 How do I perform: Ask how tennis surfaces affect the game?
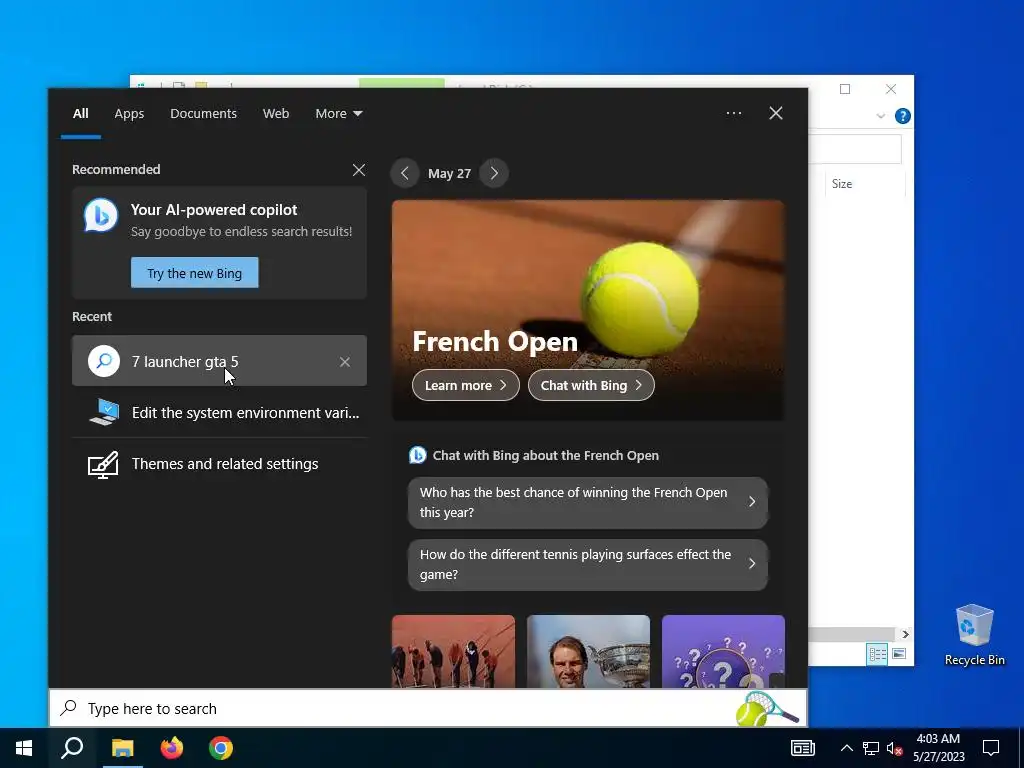point(588,564)
